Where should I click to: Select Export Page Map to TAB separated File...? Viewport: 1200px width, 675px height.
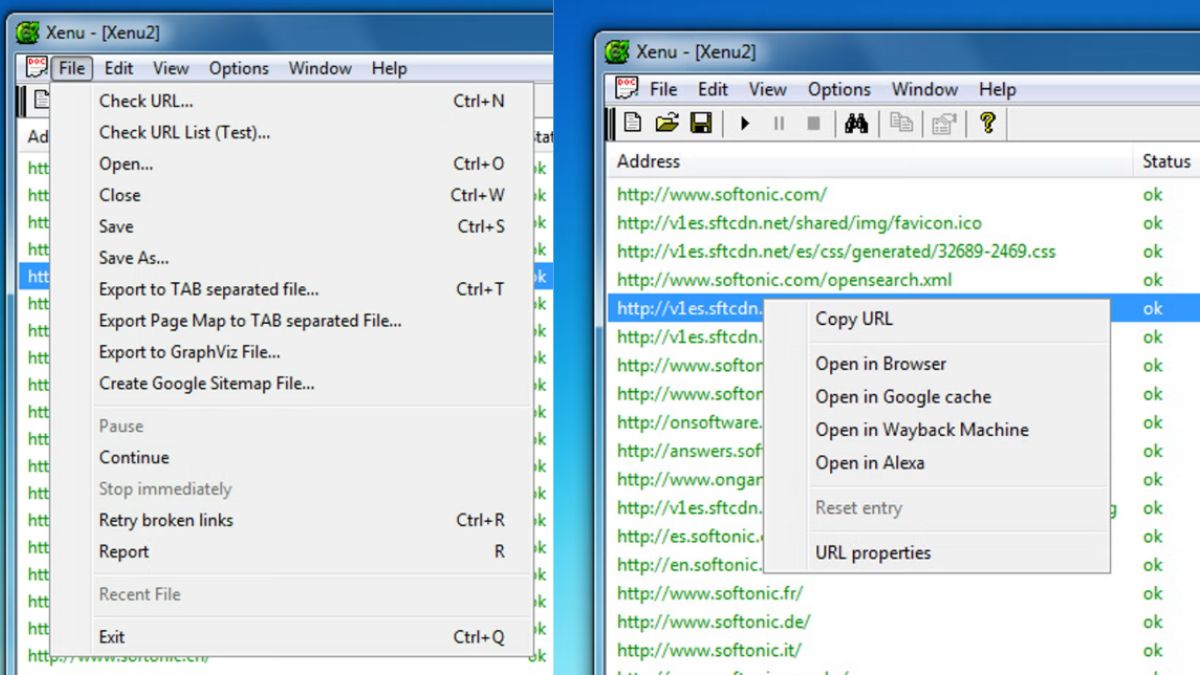click(291, 321)
